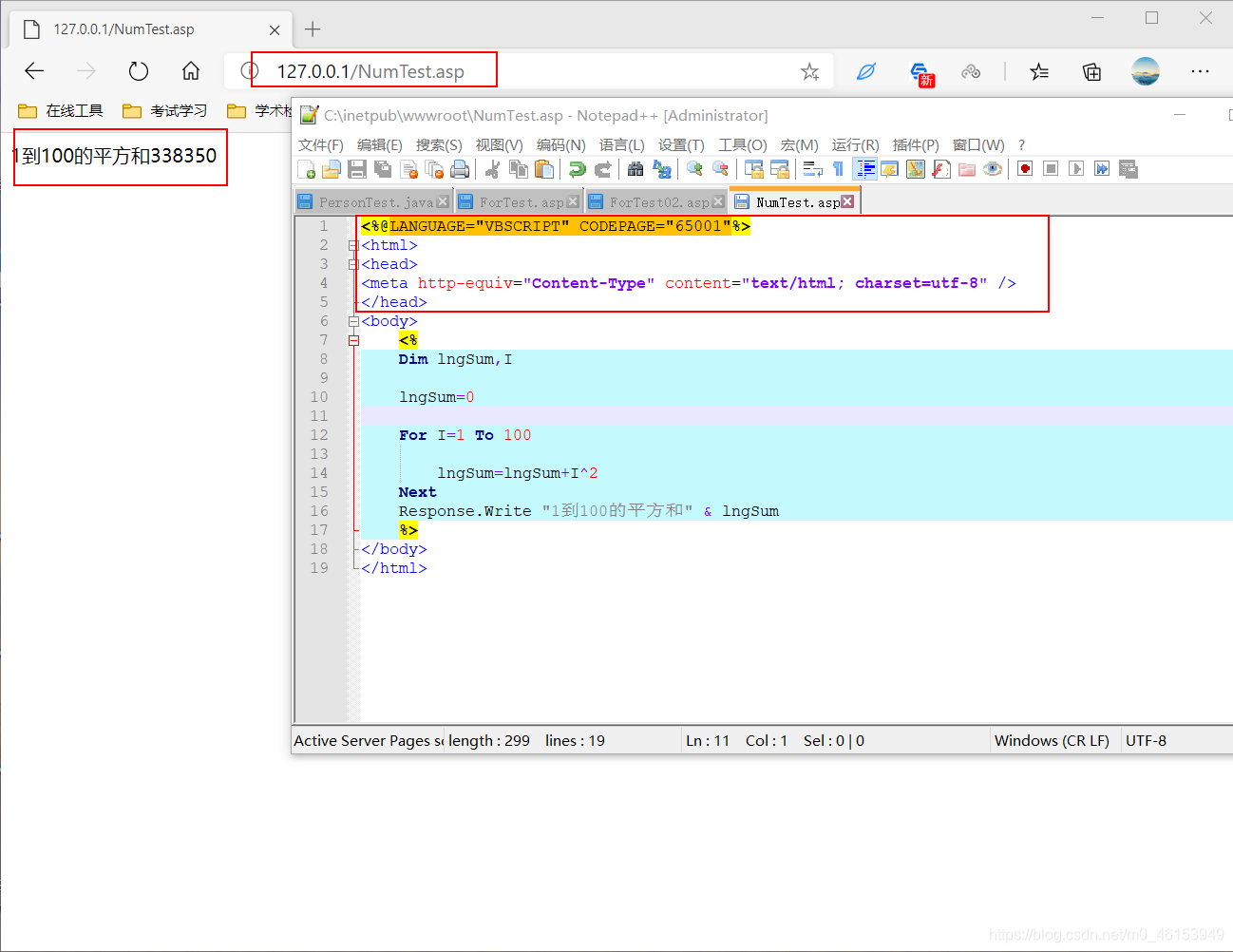Click the user-defined language icon

(x=890, y=169)
